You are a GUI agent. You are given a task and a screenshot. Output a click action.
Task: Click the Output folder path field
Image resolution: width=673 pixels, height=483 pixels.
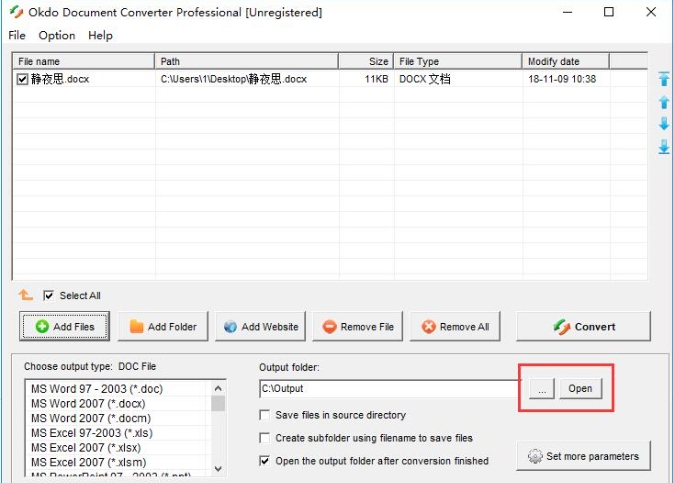(x=389, y=389)
